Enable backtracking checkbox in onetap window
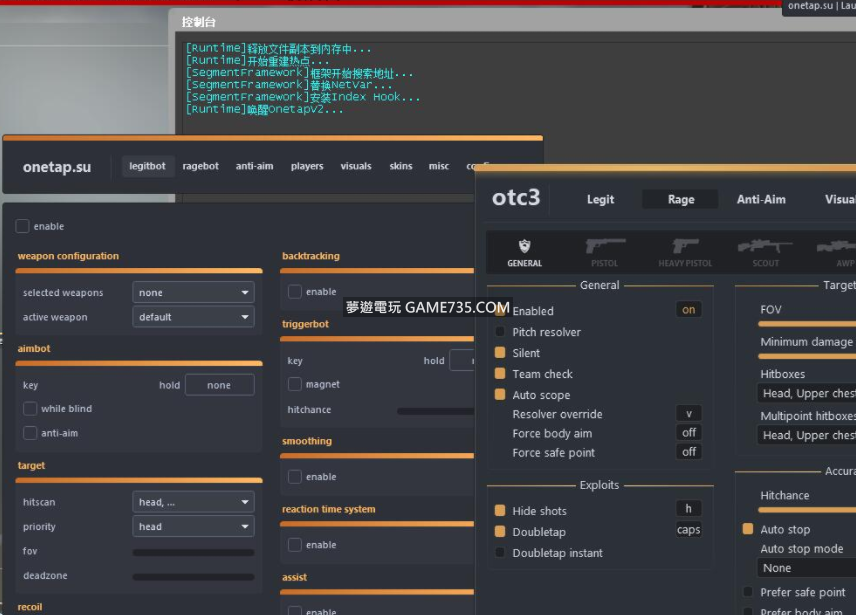Viewport: 856px width, 615px height. [295, 291]
